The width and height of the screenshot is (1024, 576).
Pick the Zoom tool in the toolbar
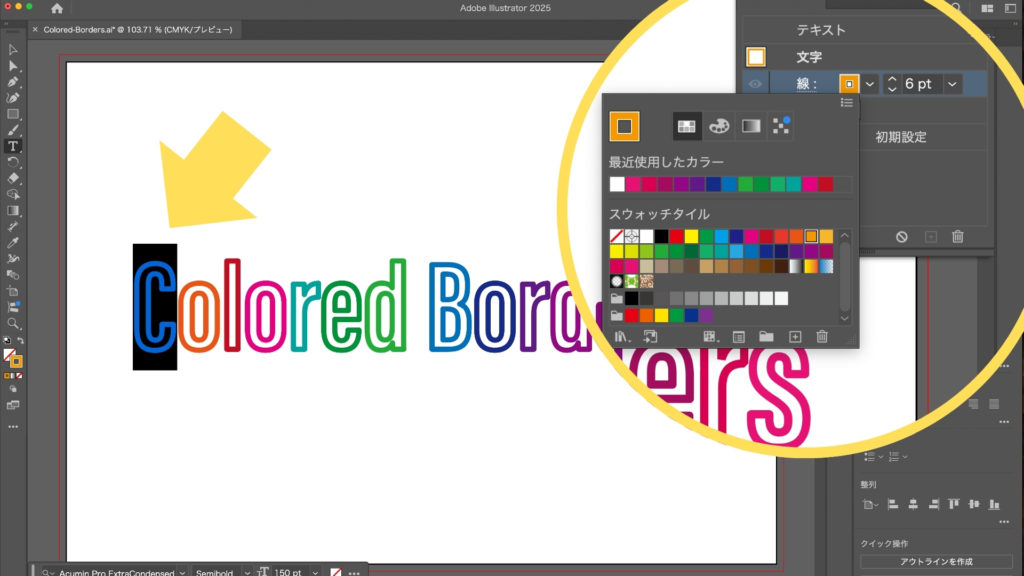click(x=13, y=323)
